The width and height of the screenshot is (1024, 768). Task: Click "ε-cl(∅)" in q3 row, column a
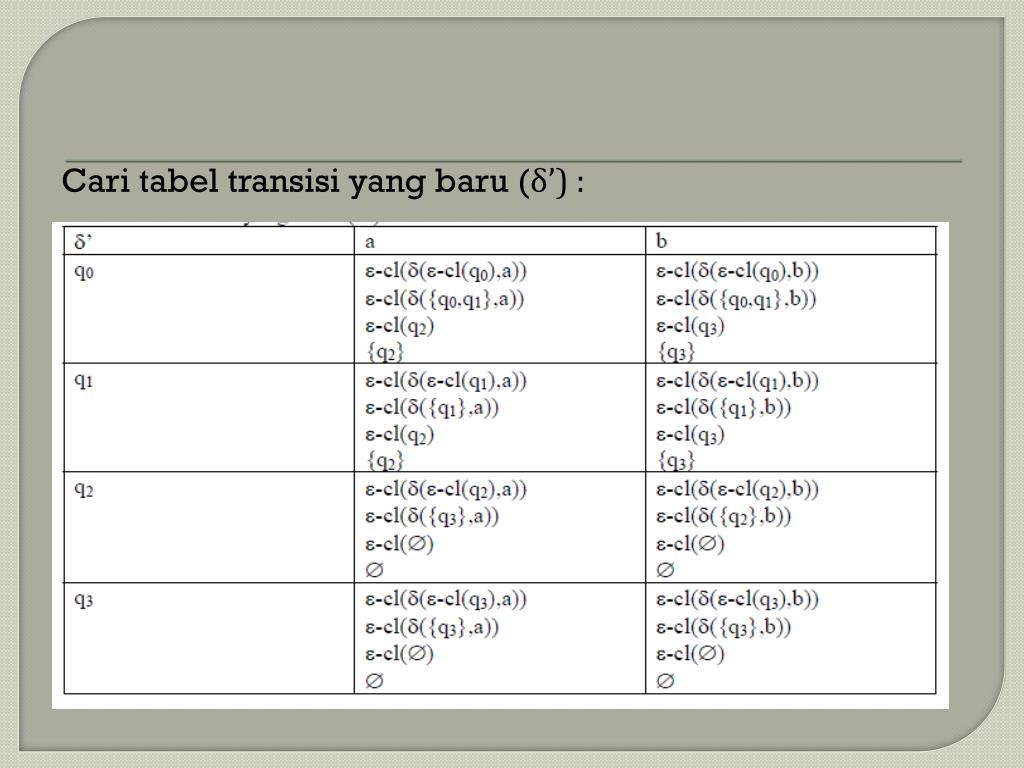click(400, 654)
